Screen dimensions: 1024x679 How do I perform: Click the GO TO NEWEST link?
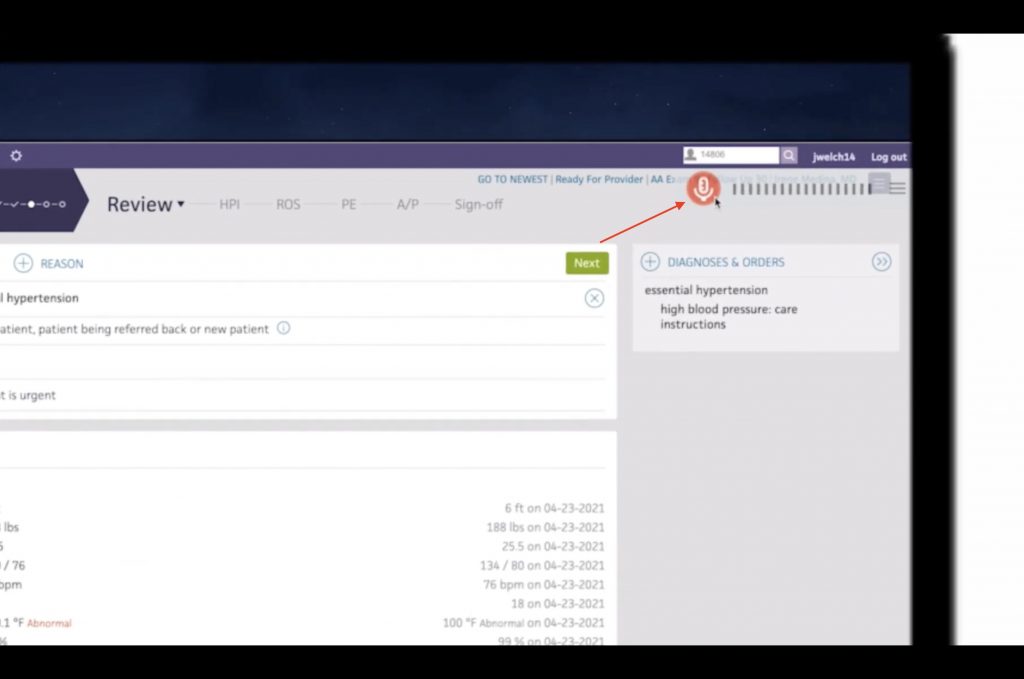512,179
